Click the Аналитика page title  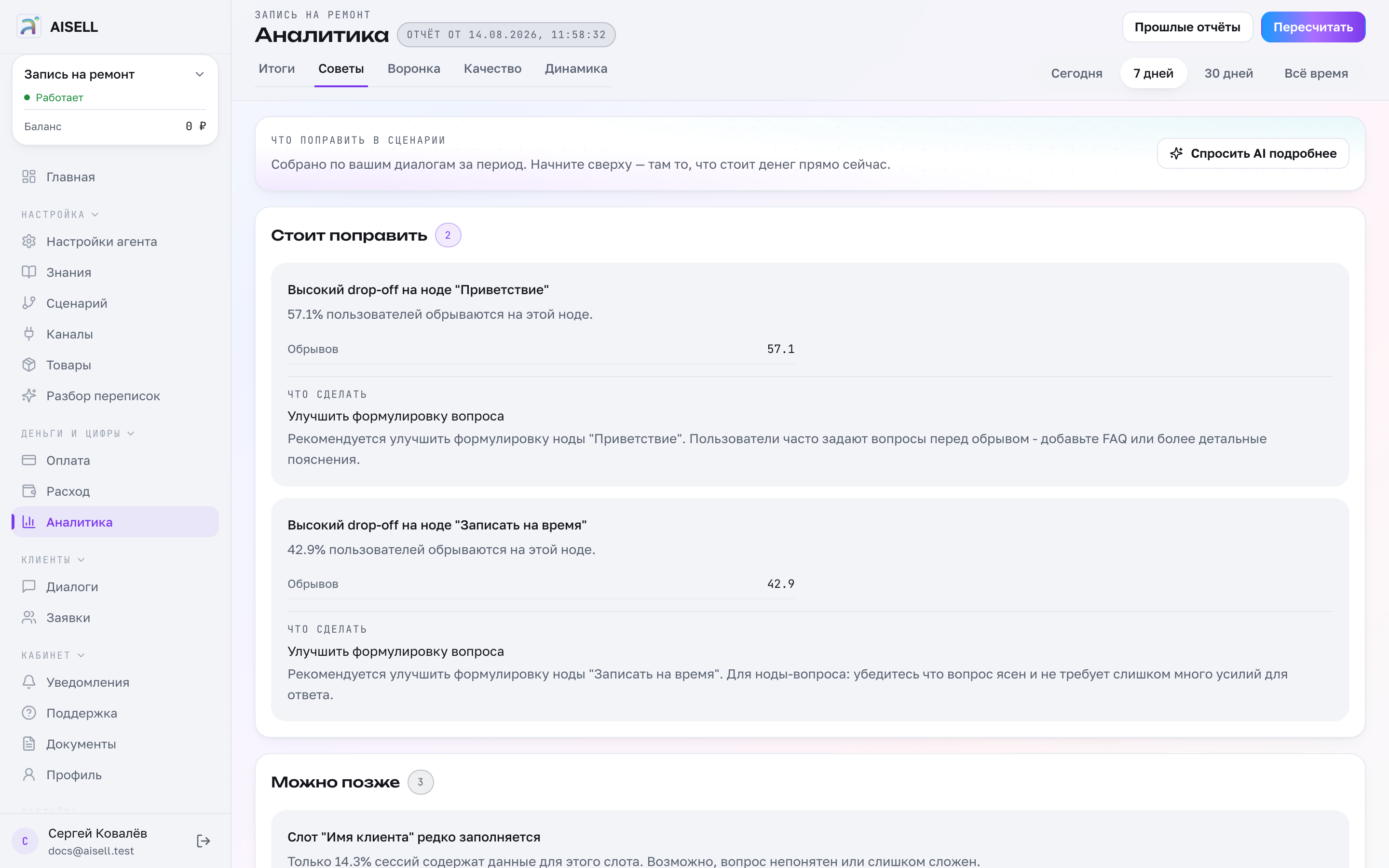[x=322, y=35]
